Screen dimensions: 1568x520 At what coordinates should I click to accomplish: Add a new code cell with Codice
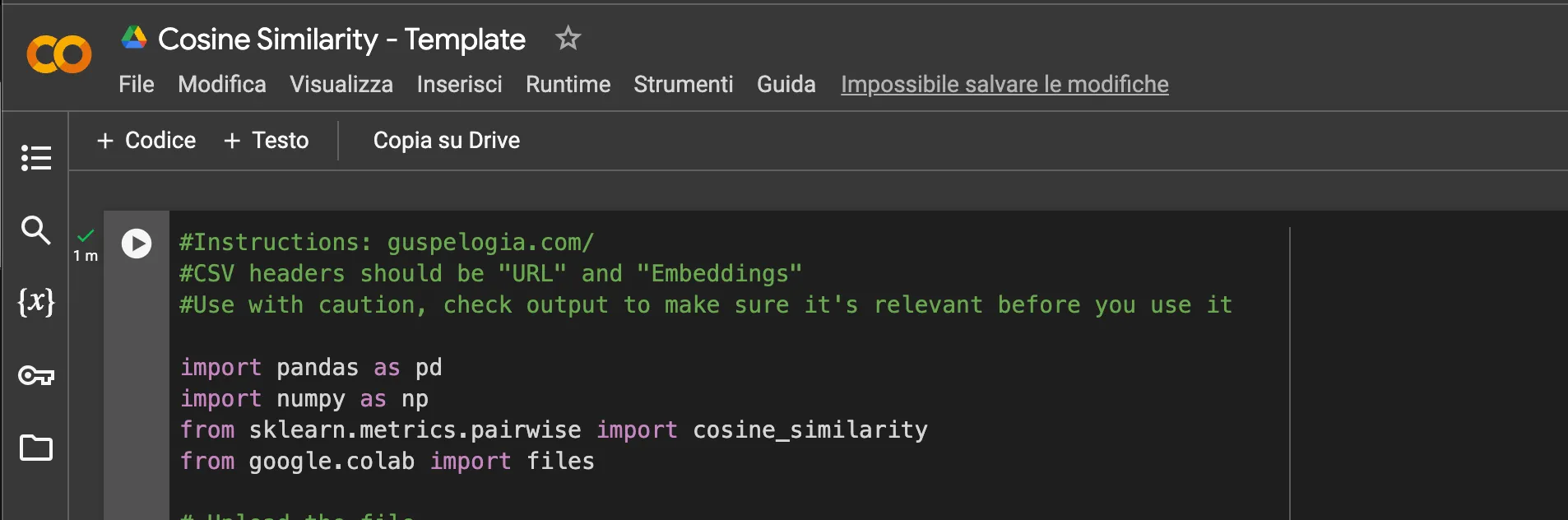click(x=146, y=140)
